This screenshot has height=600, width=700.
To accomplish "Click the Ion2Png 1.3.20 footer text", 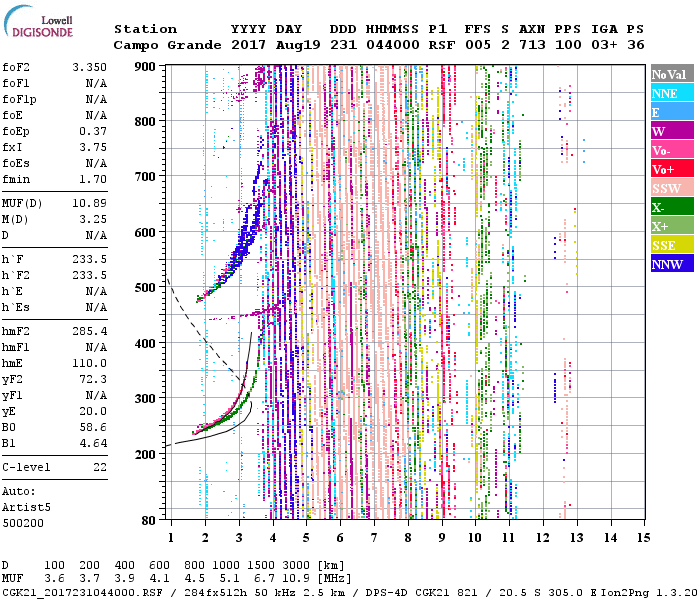I will pyautogui.click(x=649, y=592).
